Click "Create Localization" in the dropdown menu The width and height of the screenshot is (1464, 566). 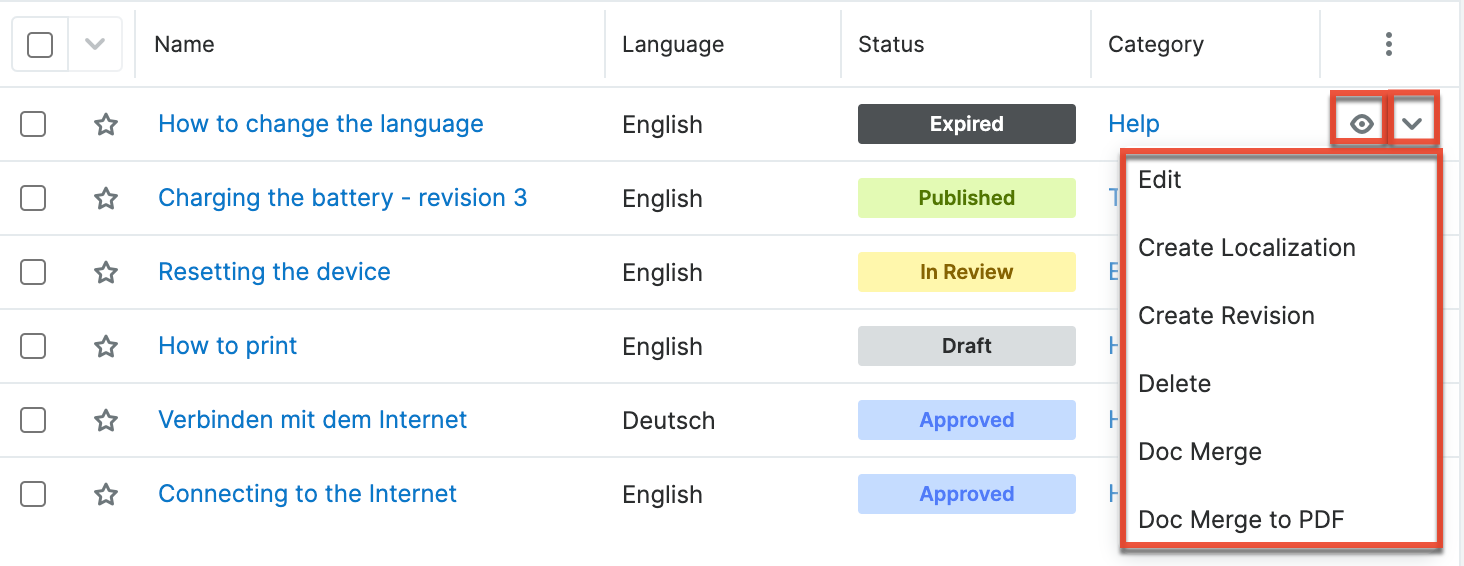pos(1246,248)
